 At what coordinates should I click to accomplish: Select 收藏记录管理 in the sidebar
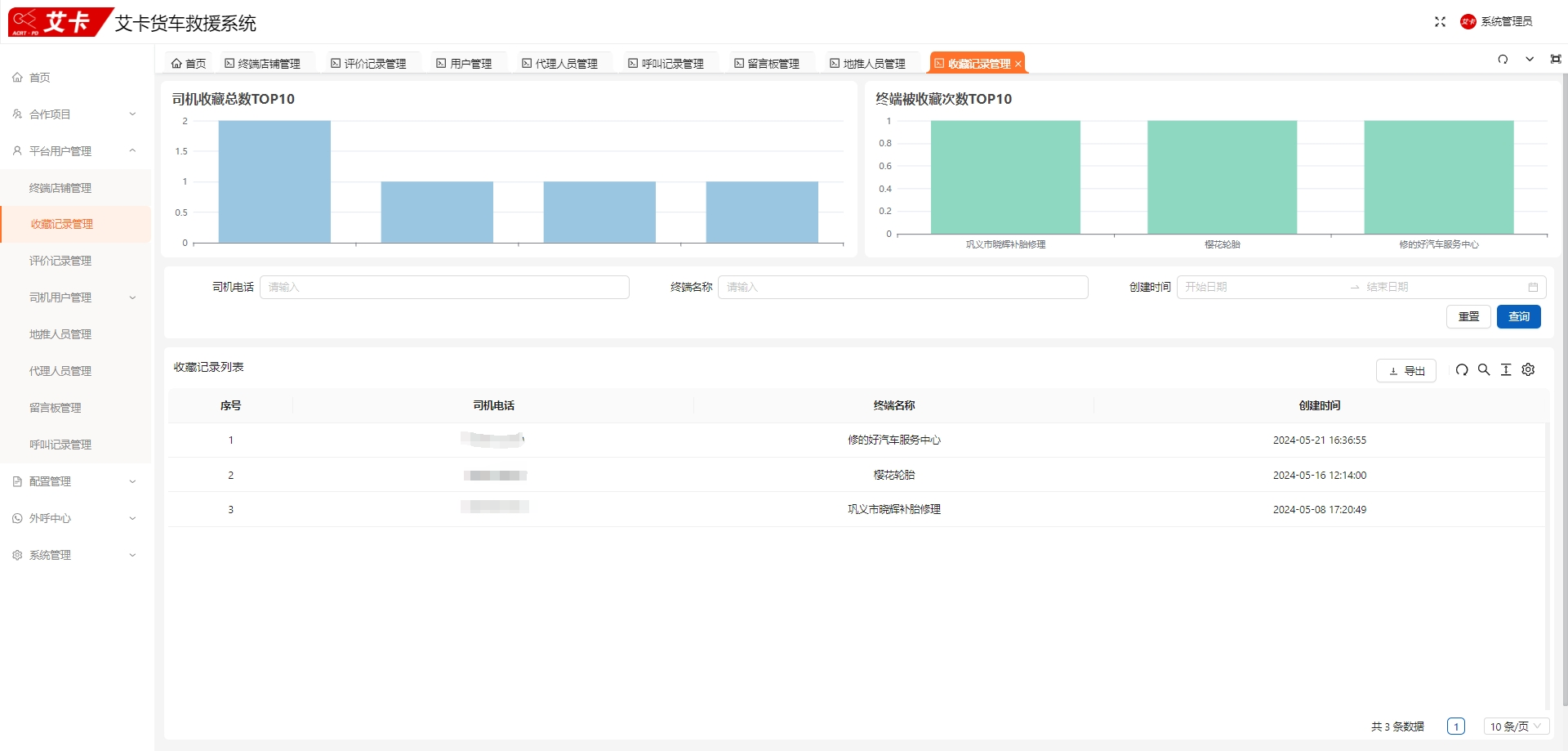(x=75, y=224)
